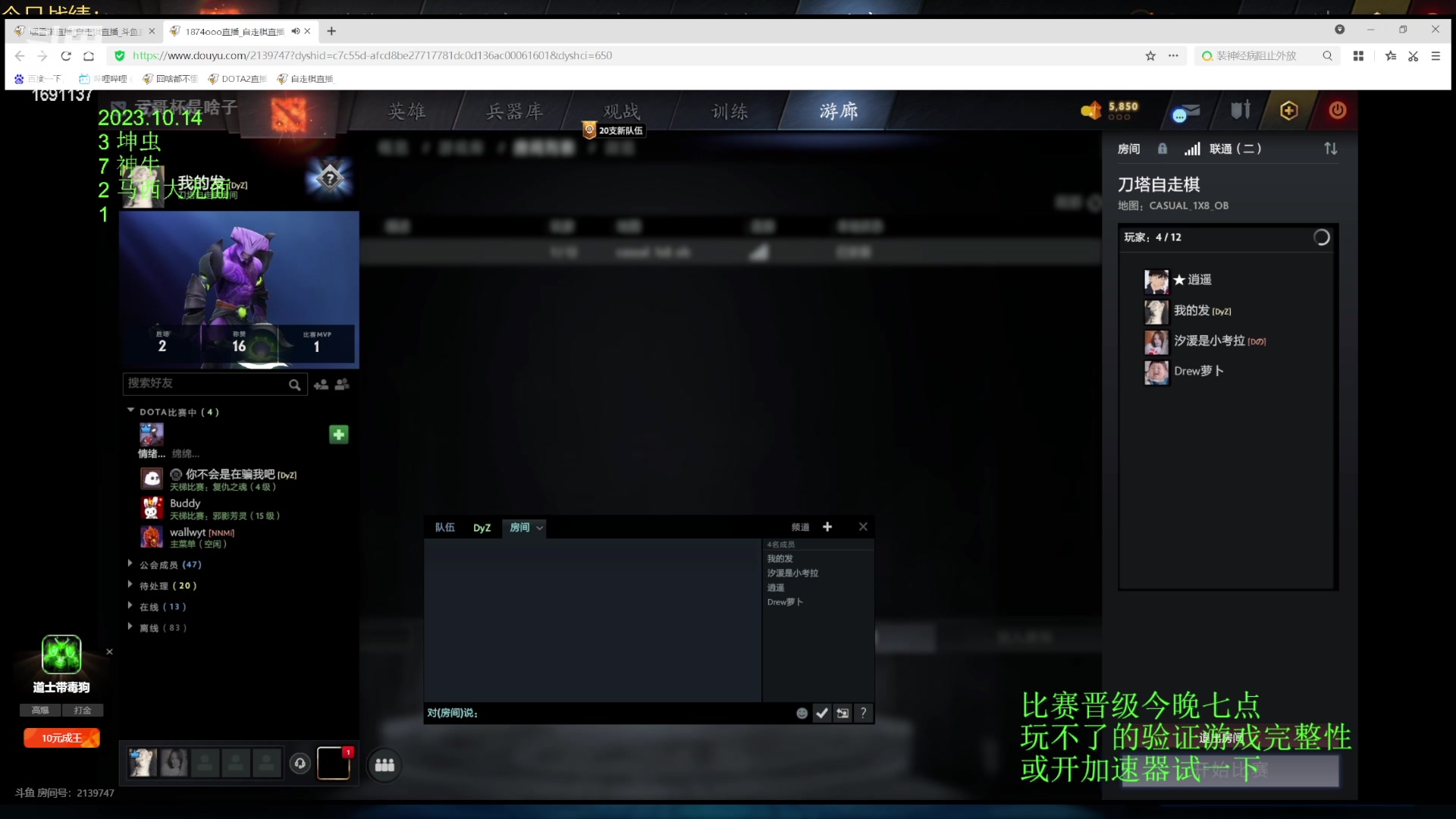Open the screenshot scissors tool
This screenshot has width=1456, height=819.
pos(1414,56)
